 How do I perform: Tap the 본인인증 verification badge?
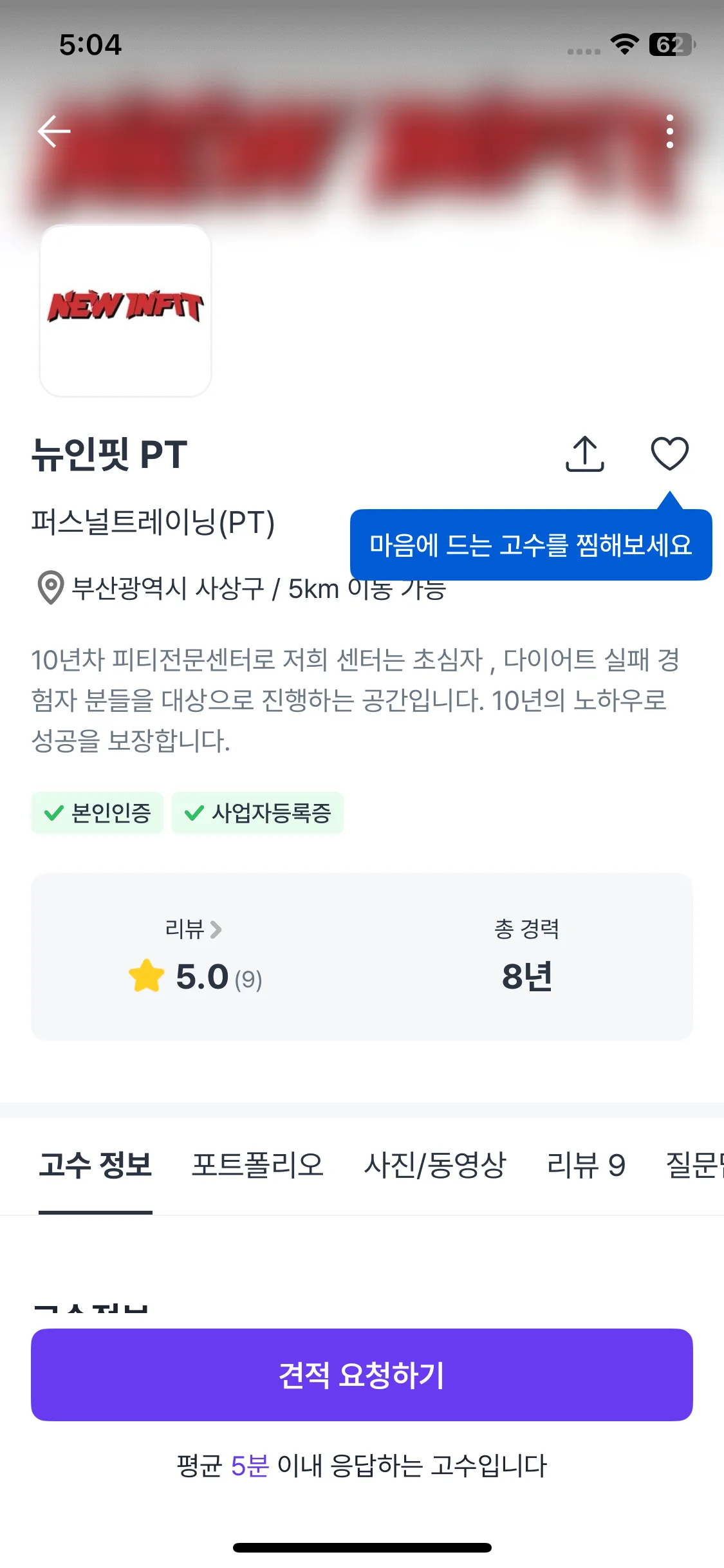click(x=97, y=813)
